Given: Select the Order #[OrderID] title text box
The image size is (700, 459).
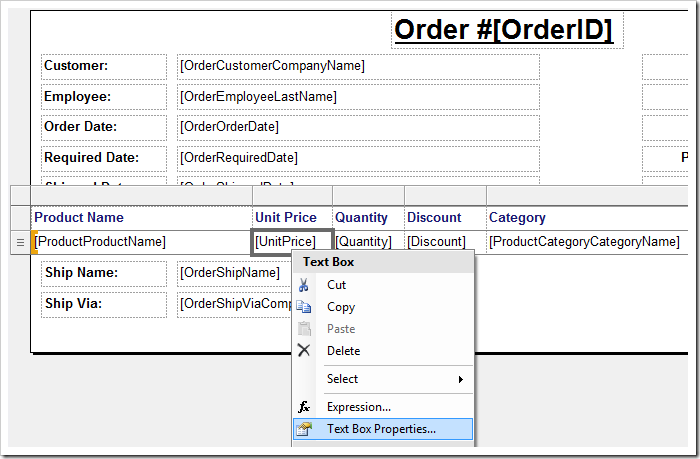Looking at the screenshot, I should 507,30.
